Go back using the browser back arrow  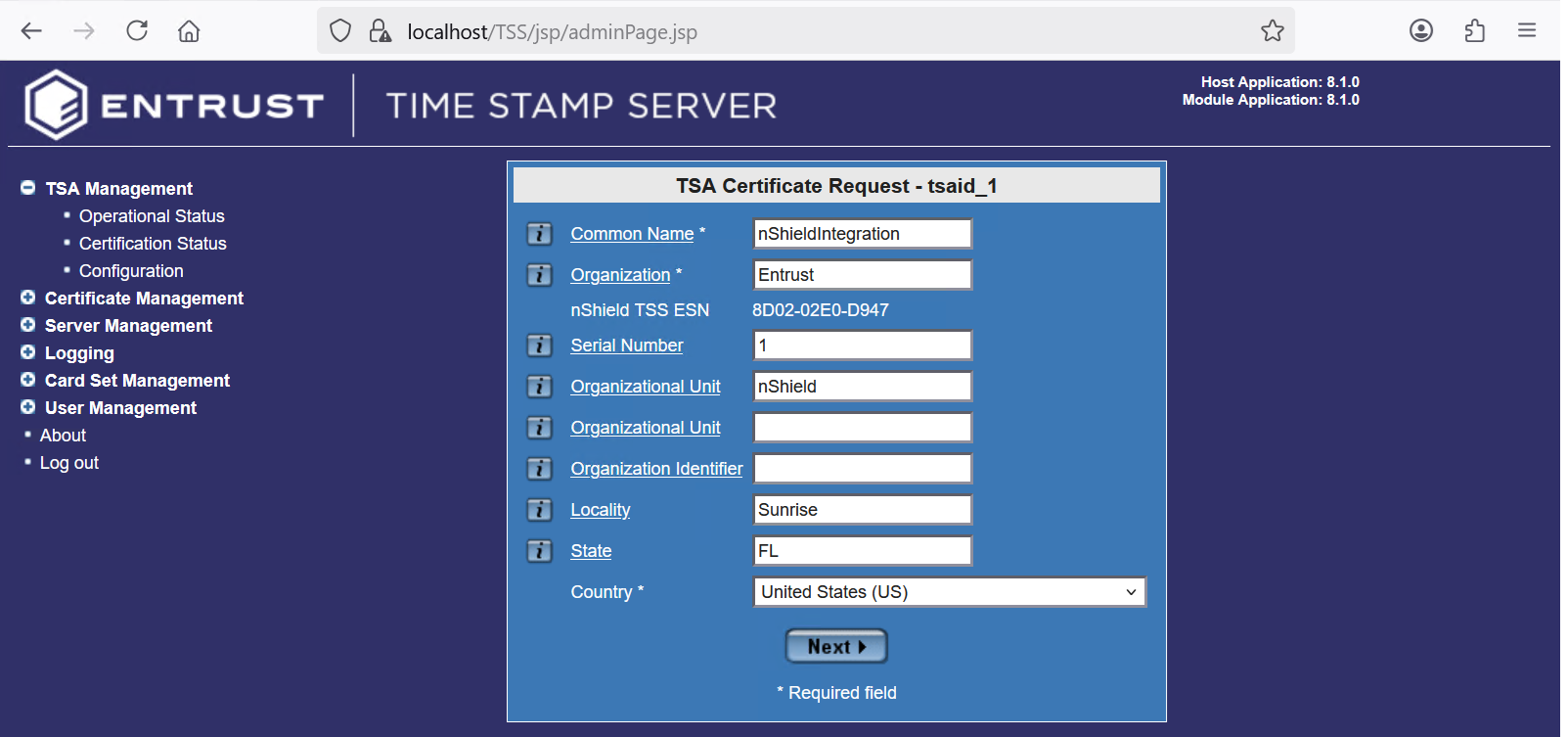31,31
